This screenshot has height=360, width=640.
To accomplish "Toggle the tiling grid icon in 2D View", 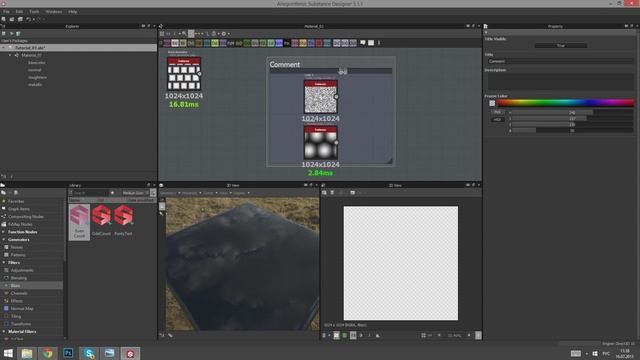I will [x=424, y=336].
